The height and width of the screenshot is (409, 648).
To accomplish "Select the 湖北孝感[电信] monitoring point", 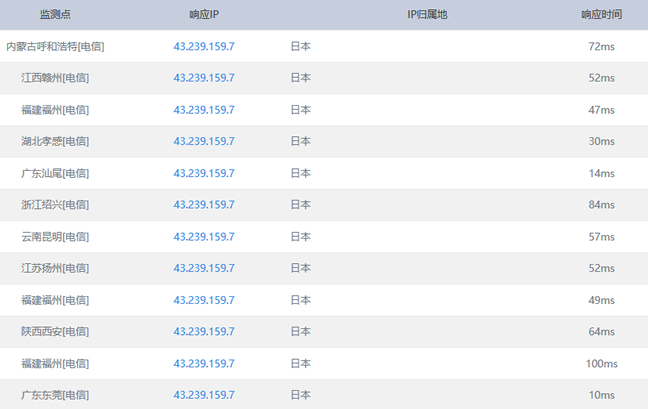I will tap(55, 141).
